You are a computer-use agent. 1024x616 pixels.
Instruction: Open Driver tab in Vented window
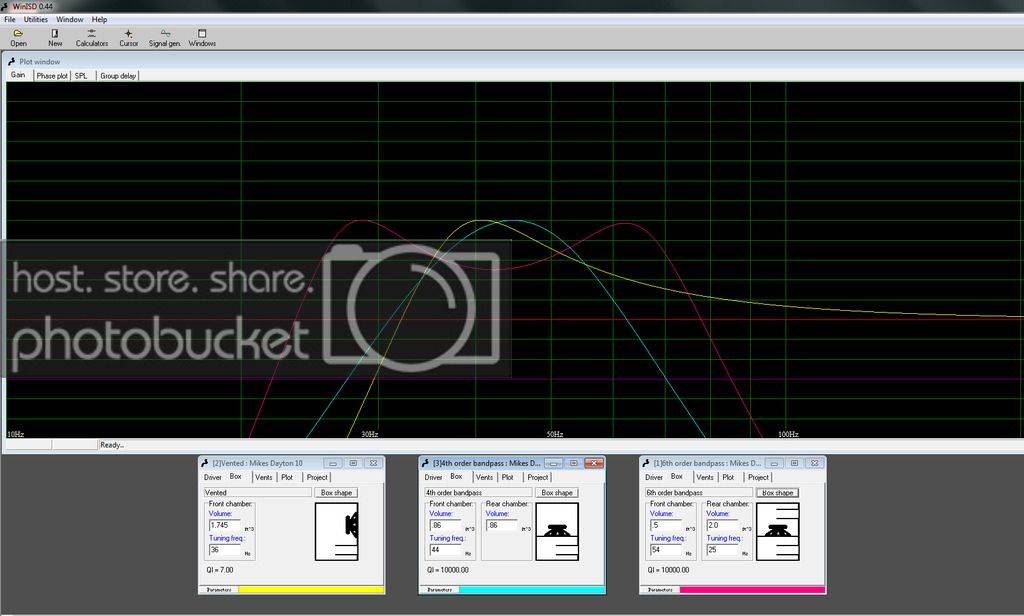pyautogui.click(x=213, y=478)
